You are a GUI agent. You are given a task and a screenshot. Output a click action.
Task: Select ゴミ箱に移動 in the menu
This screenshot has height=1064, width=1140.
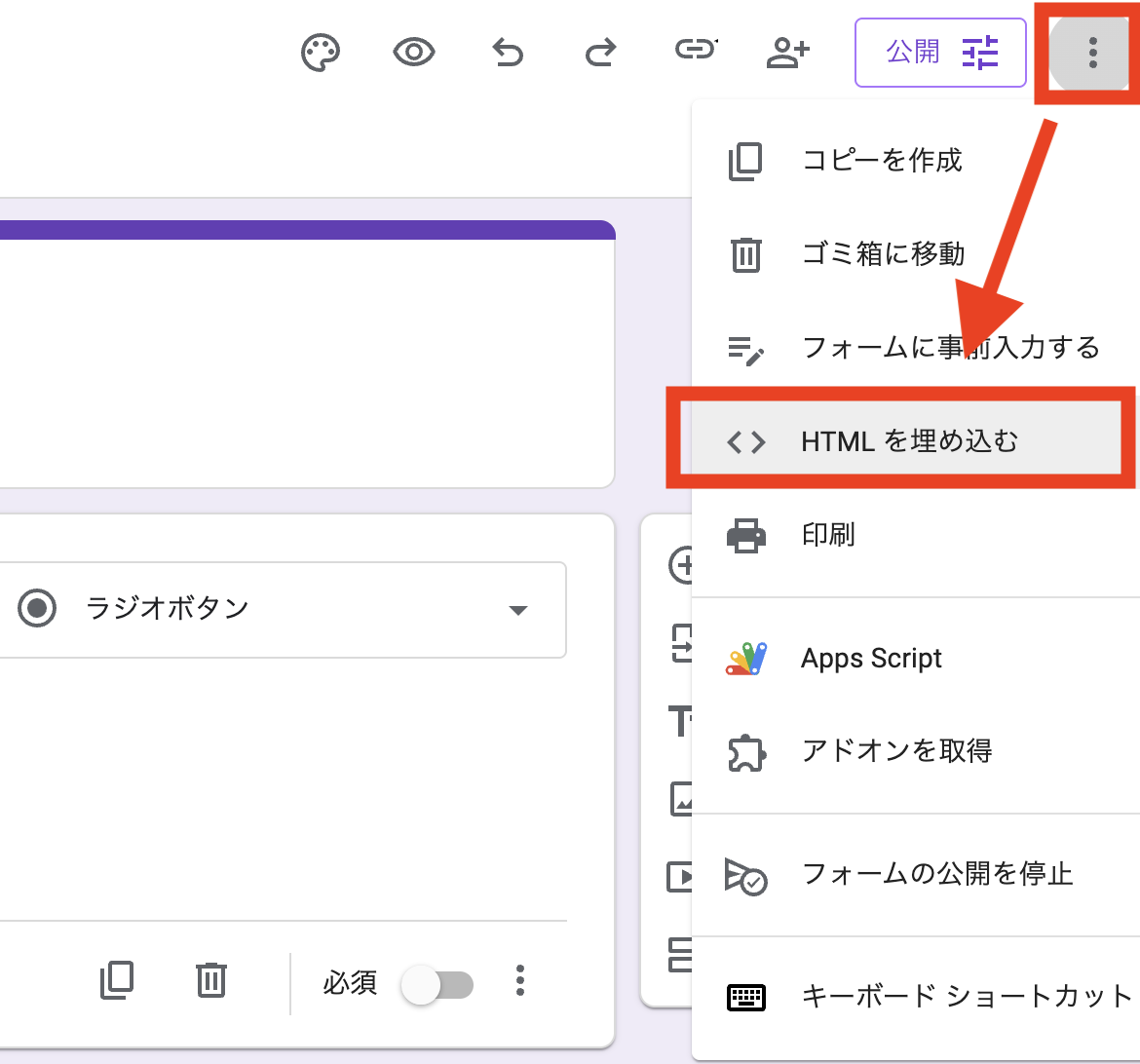[883, 254]
